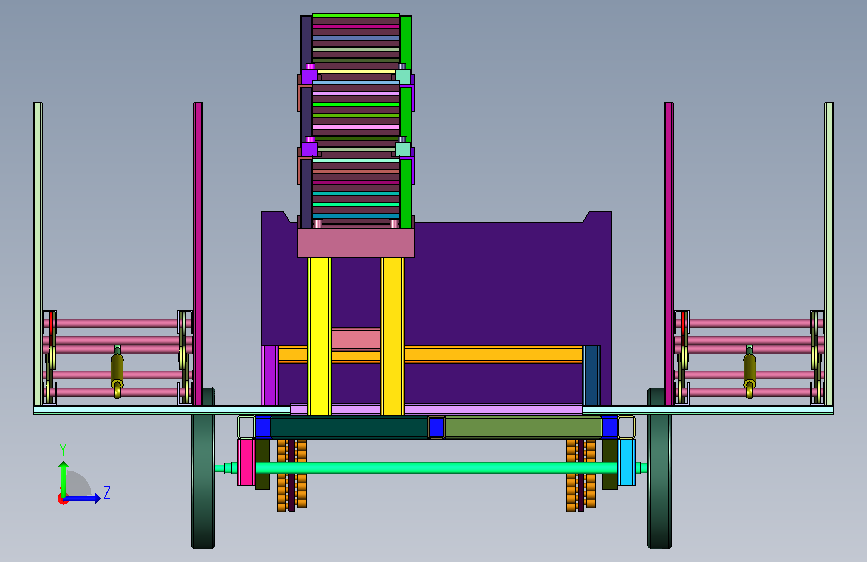Pick the dark teal frame beam segment
867x562 pixels.
point(349,428)
